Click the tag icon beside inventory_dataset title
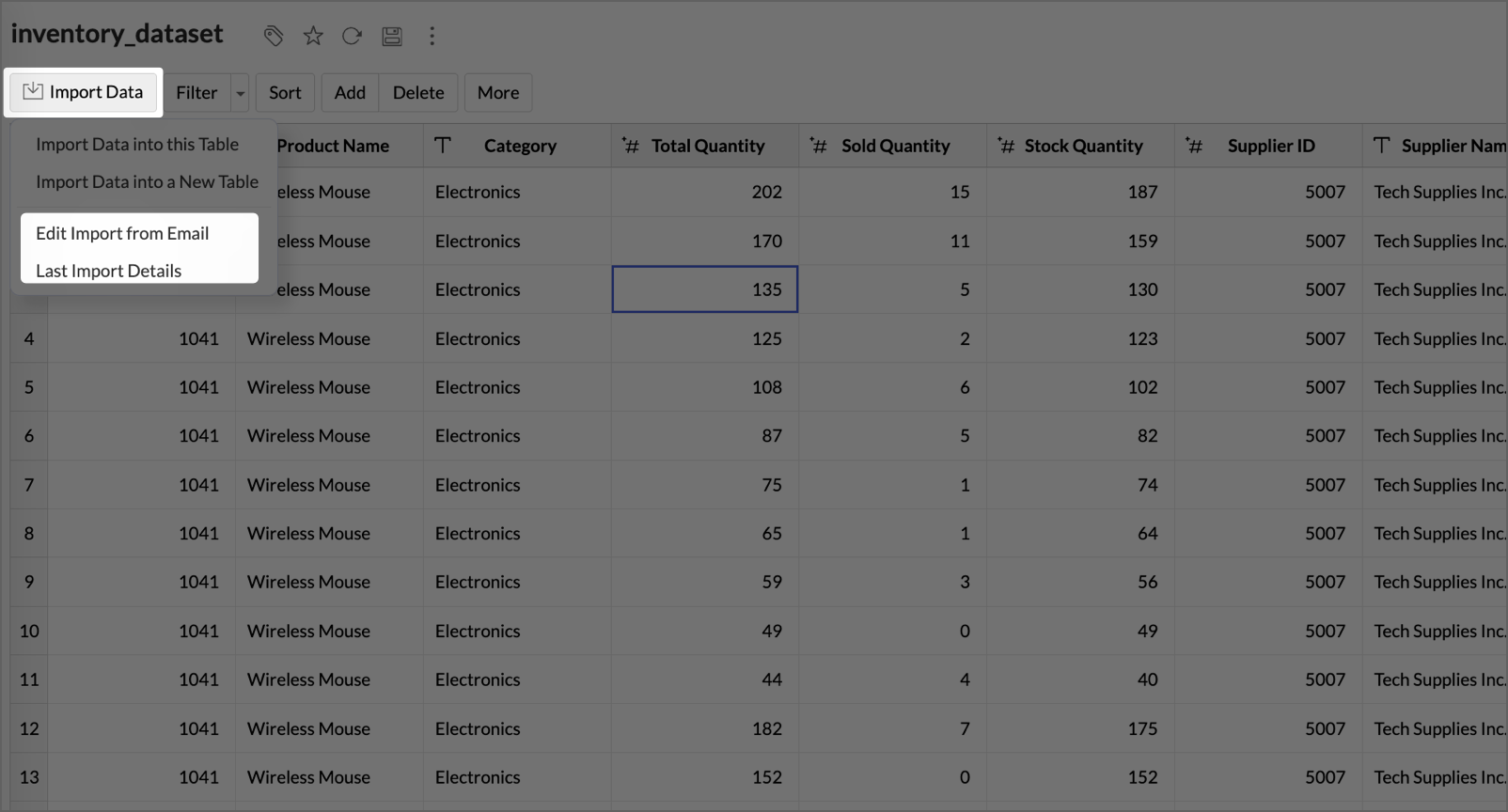This screenshot has width=1508, height=812. pos(274,36)
